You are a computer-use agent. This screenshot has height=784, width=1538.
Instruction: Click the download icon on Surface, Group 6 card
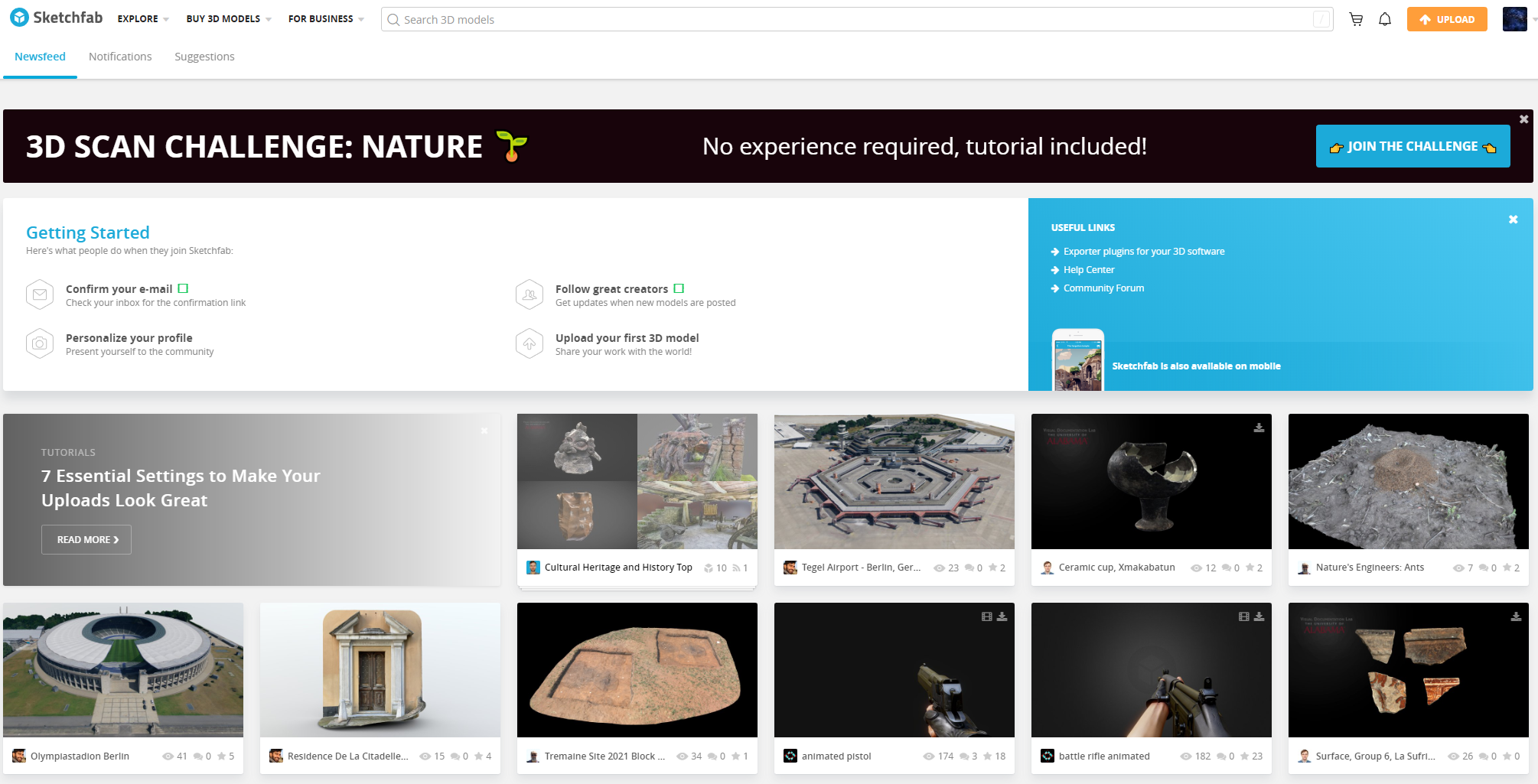[1516, 616]
